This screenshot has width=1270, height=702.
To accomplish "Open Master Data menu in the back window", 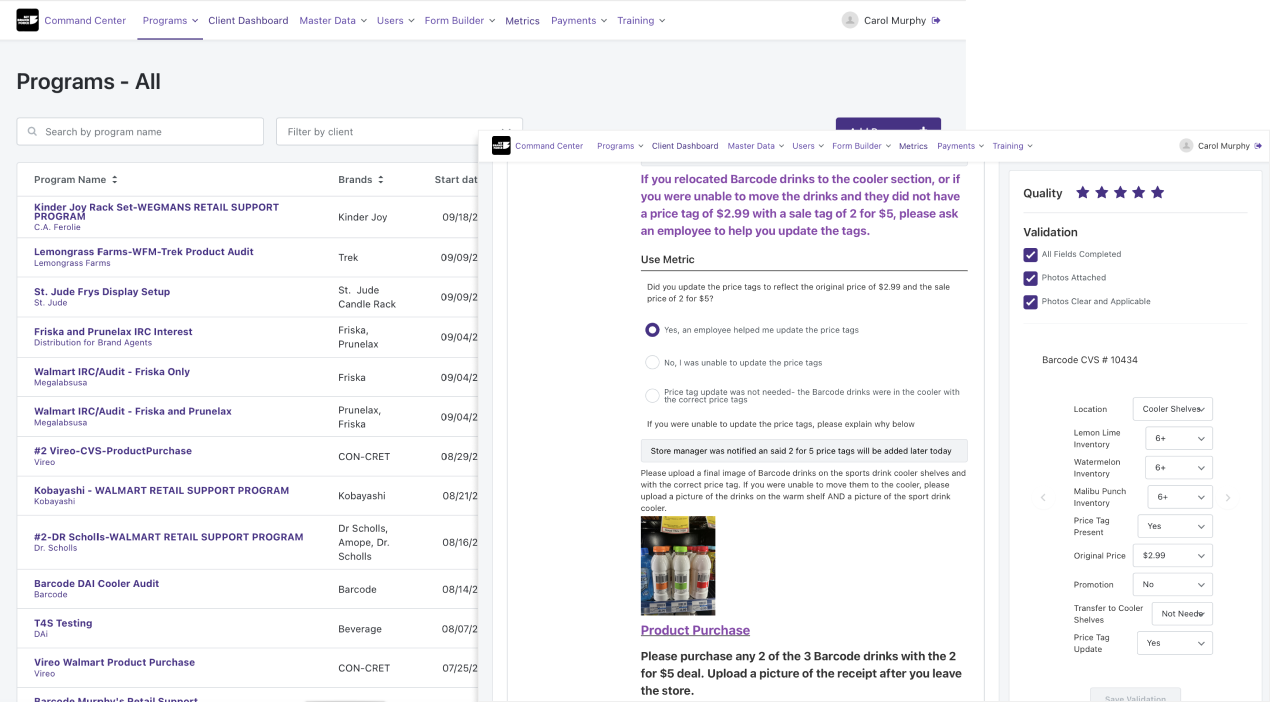I will click(333, 20).
